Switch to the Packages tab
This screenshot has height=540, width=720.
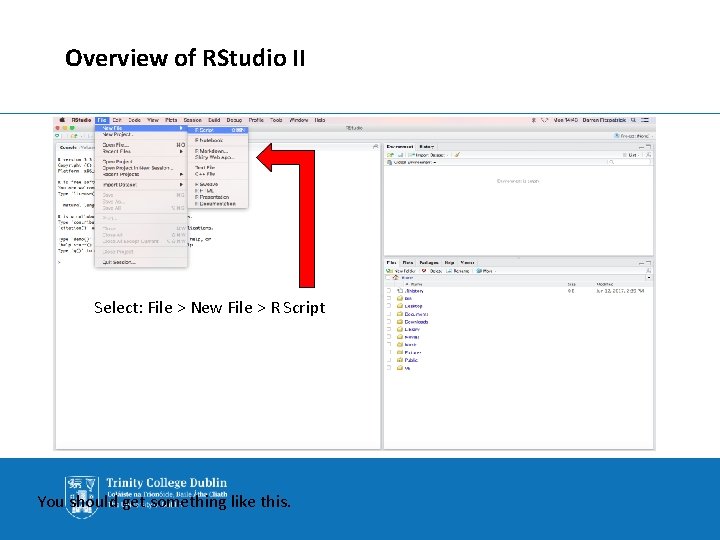pos(429,263)
